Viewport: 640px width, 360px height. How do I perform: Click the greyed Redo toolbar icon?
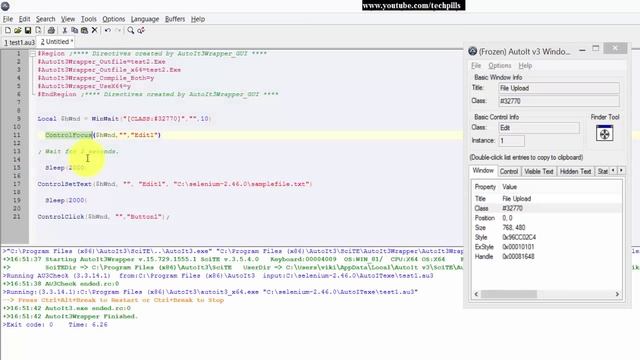point(118,30)
